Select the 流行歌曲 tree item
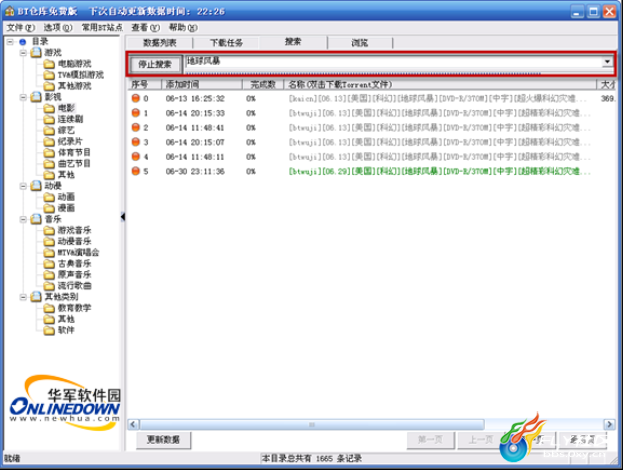This screenshot has height=470, width=623. pos(74,286)
